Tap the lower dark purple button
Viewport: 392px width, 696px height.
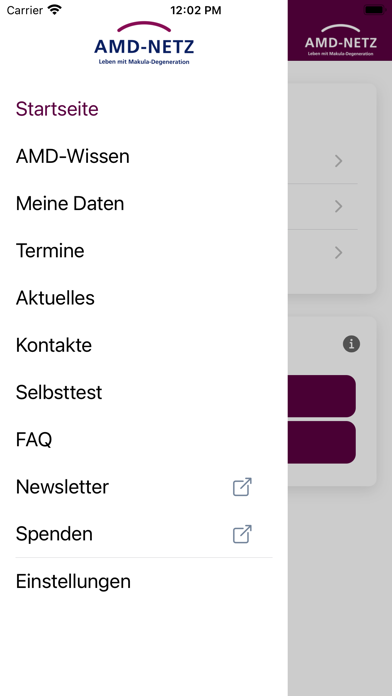321,443
